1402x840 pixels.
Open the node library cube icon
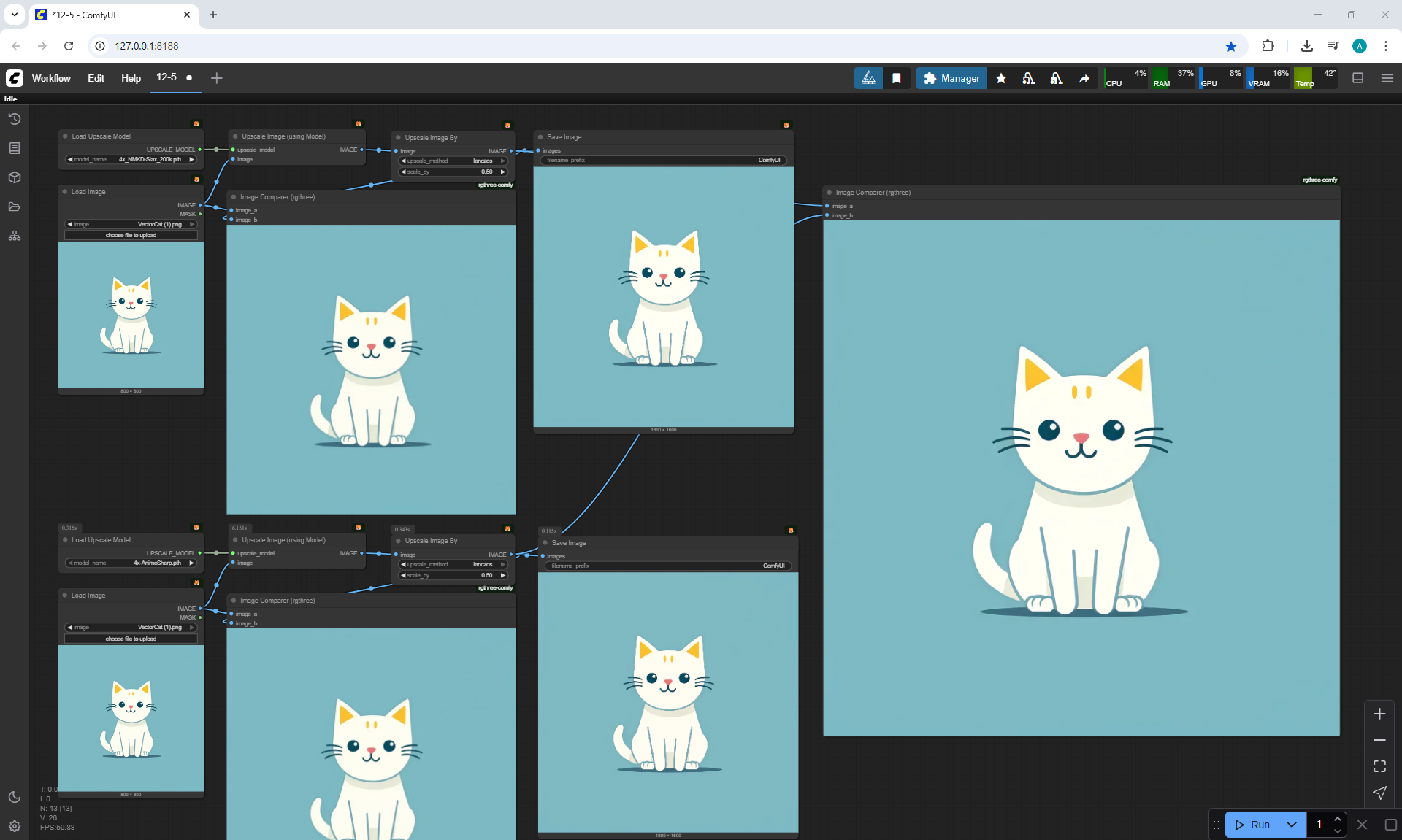(x=15, y=177)
